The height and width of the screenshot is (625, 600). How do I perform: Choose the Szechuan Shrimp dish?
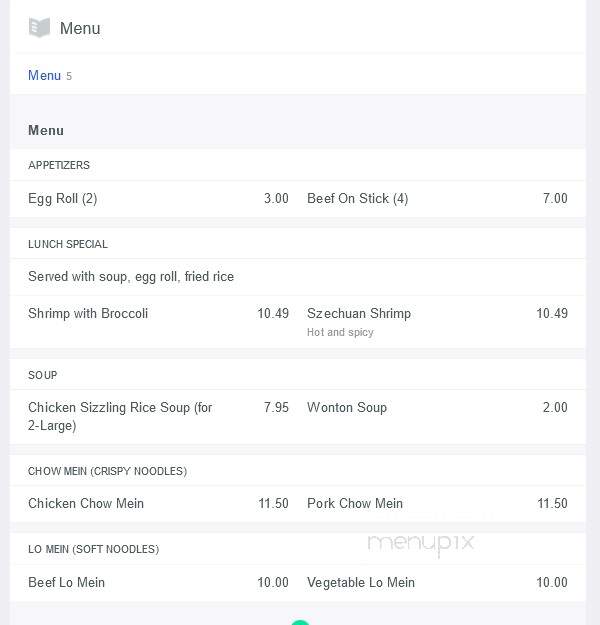[359, 313]
